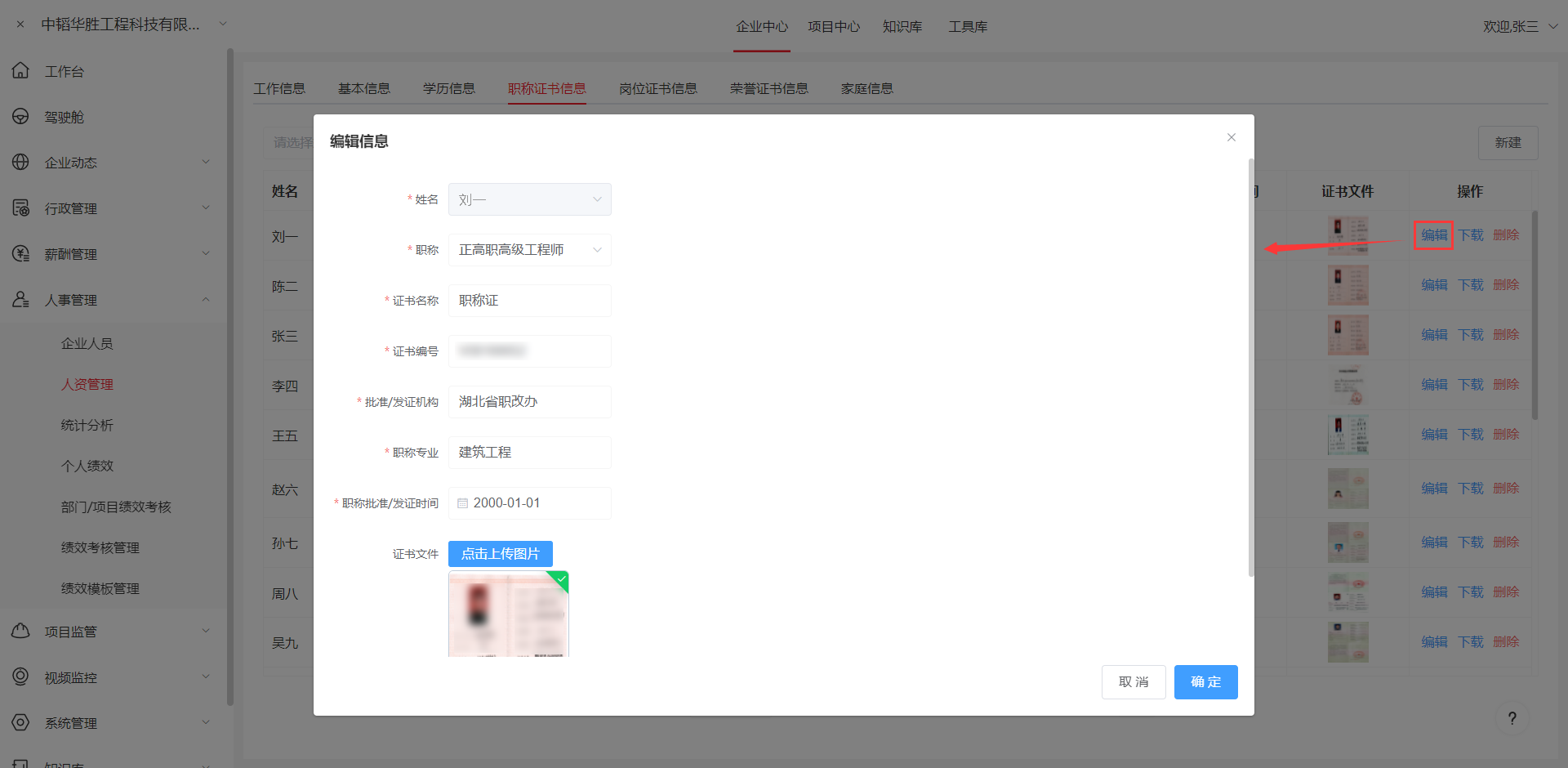The width and height of the screenshot is (1568, 768).
Task: Open 企业人员 in sidebar
Action: [x=87, y=343]
